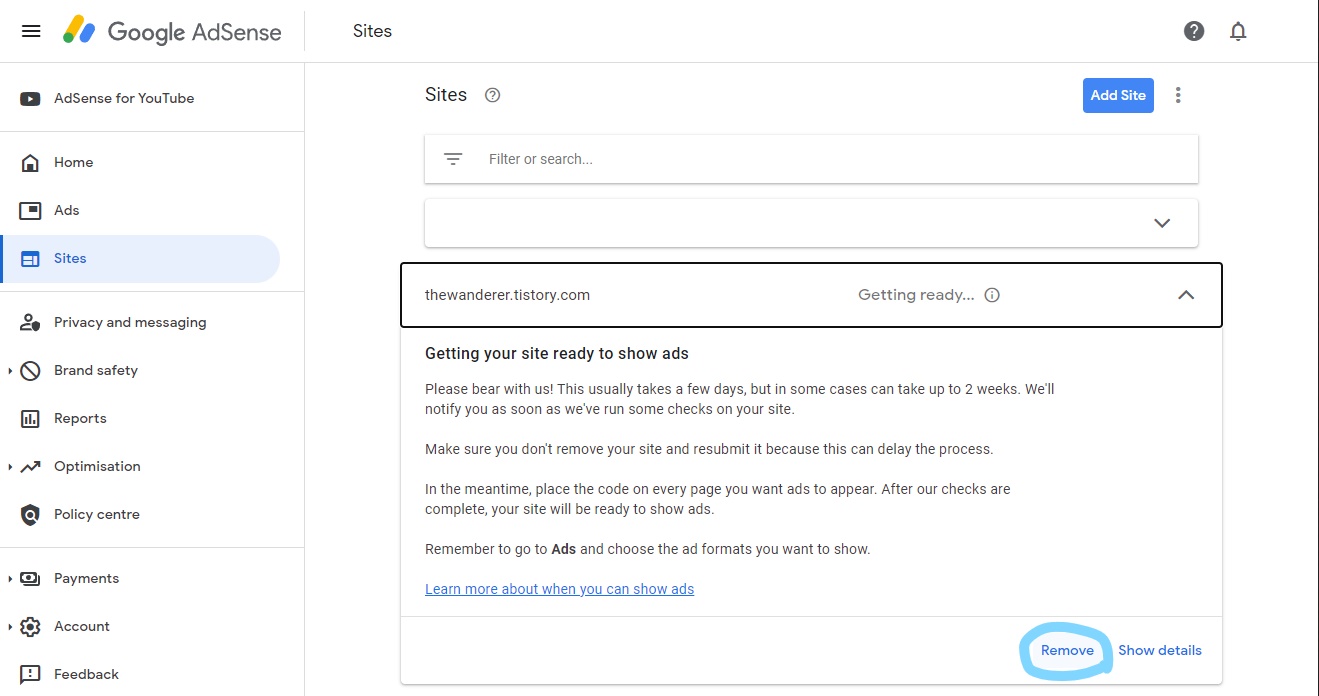Screen dimensions: 1319x696
Task: Click the Privacy and messaging icon
Action: point(30,322)
